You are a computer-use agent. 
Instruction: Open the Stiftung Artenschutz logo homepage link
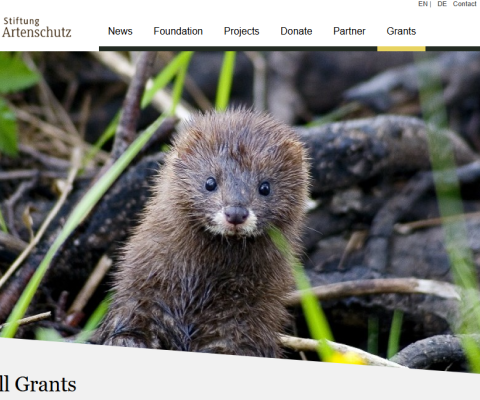pos(37,27)
